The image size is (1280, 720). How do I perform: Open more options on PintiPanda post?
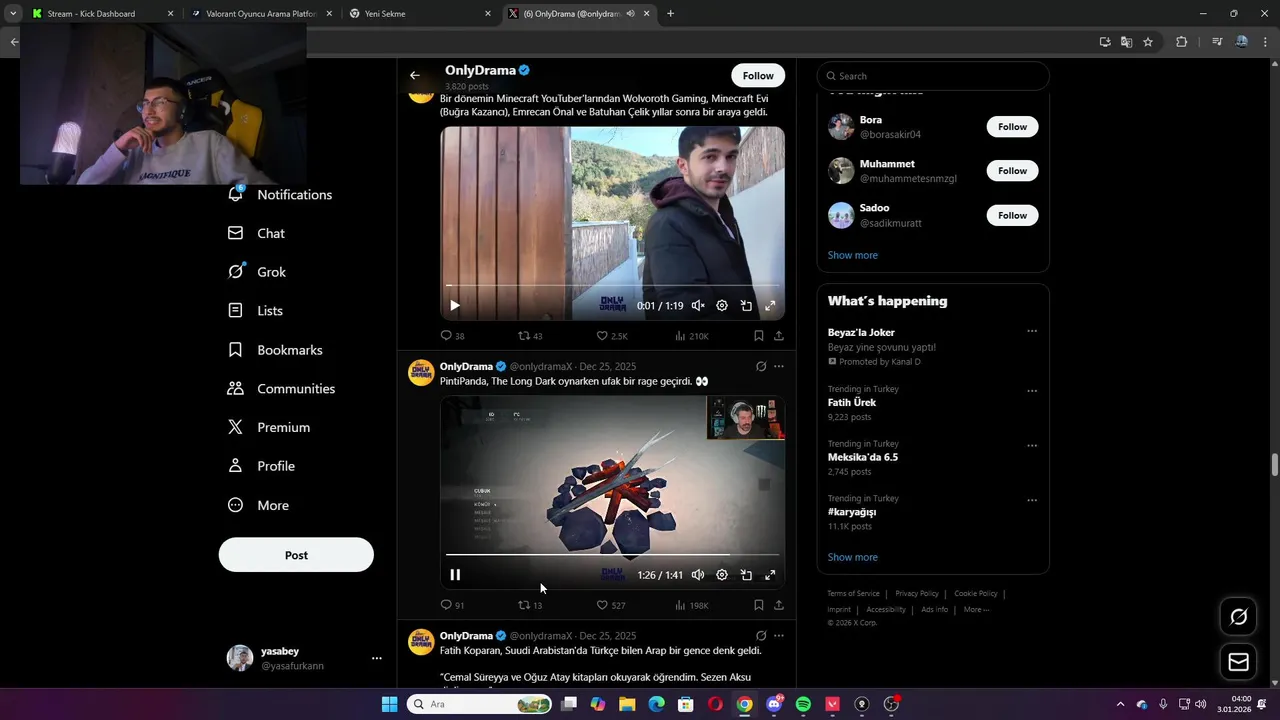(779, 367)
